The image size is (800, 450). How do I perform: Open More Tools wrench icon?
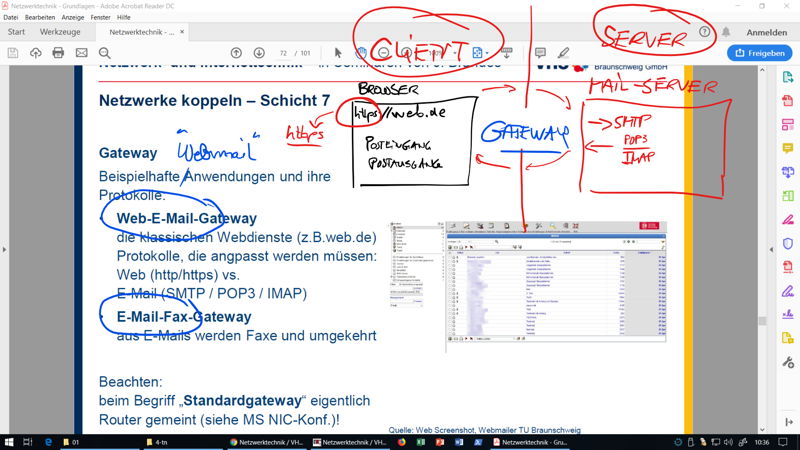(787, 363)
